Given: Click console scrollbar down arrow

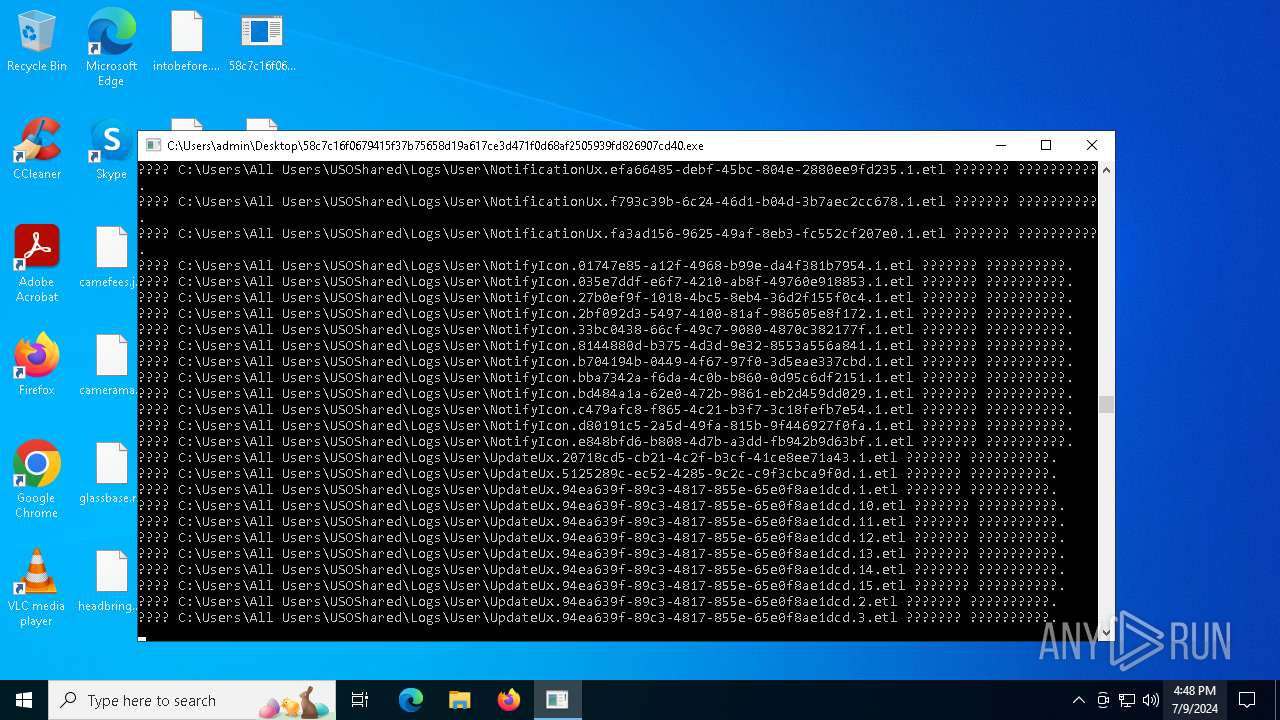Looking at the screenshot, I should pos(1106,633).
